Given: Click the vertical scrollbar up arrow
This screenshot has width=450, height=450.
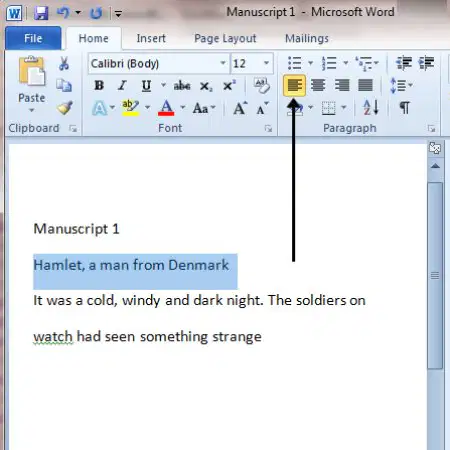Looking at the screenshot, I should 435,166.
